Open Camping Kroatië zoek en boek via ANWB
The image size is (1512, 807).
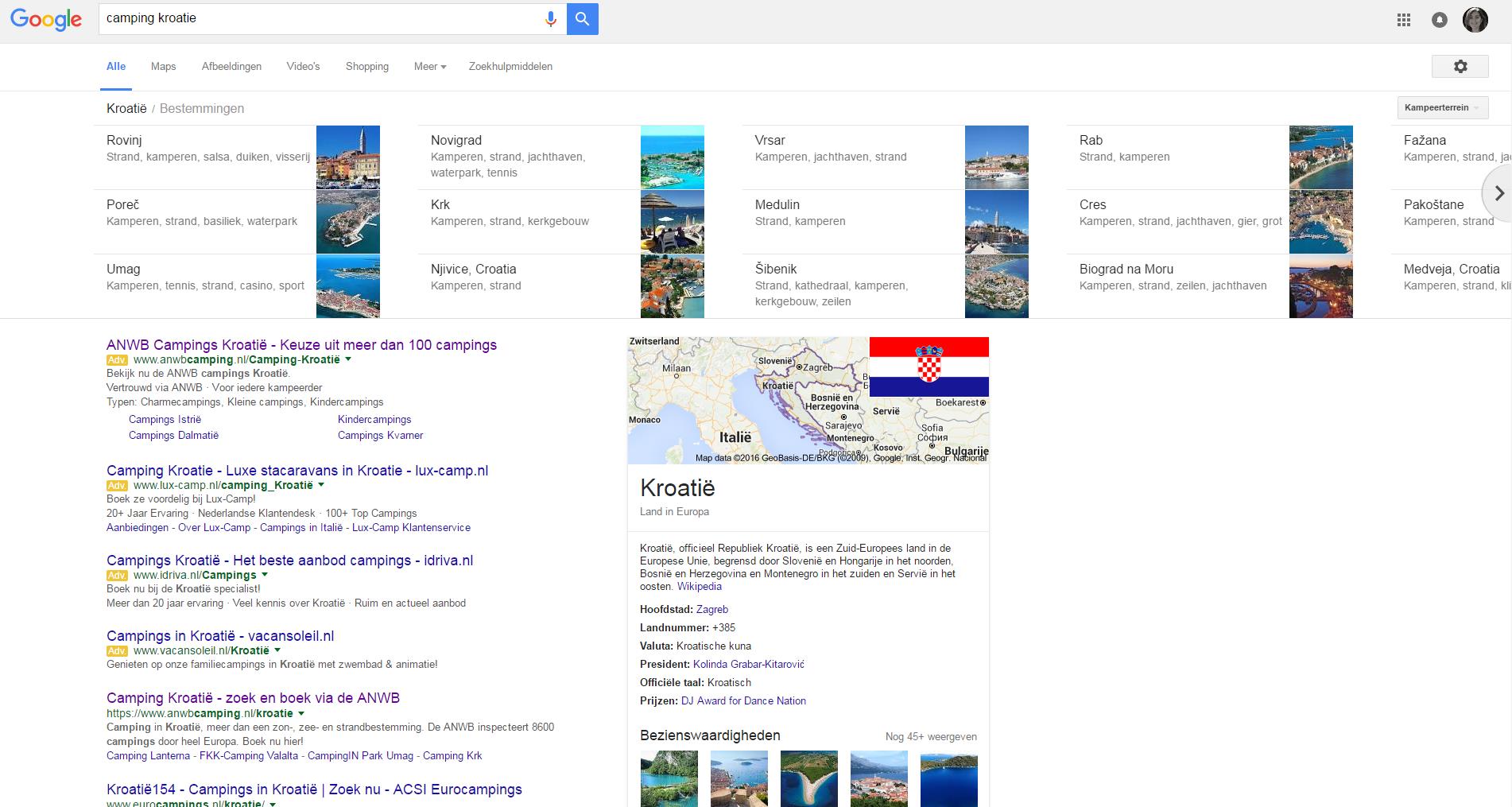pos(253,698)
